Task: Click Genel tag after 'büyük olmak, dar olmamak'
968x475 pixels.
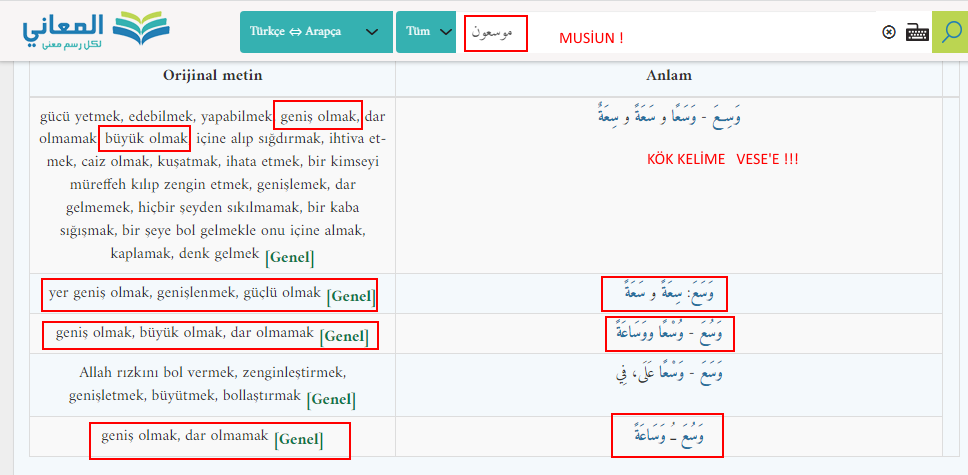Action: (344, 337)
